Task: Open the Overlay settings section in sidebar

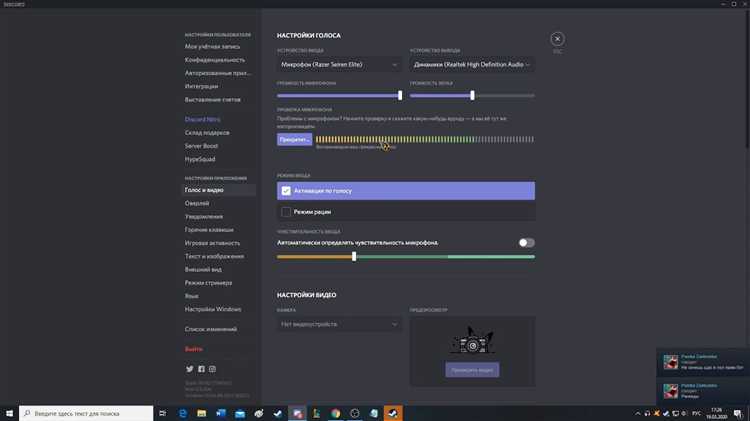Action: [x=197, y=203]
